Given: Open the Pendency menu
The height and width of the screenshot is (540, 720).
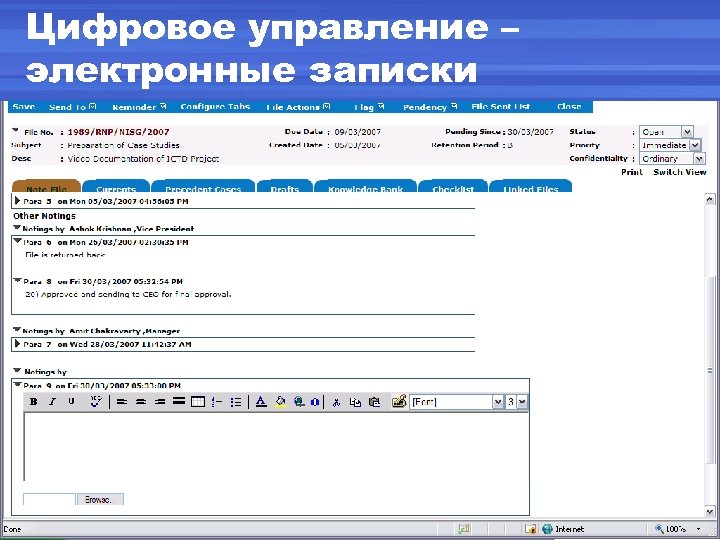Looking at the screenshot, I should click(x=430, y=107).
